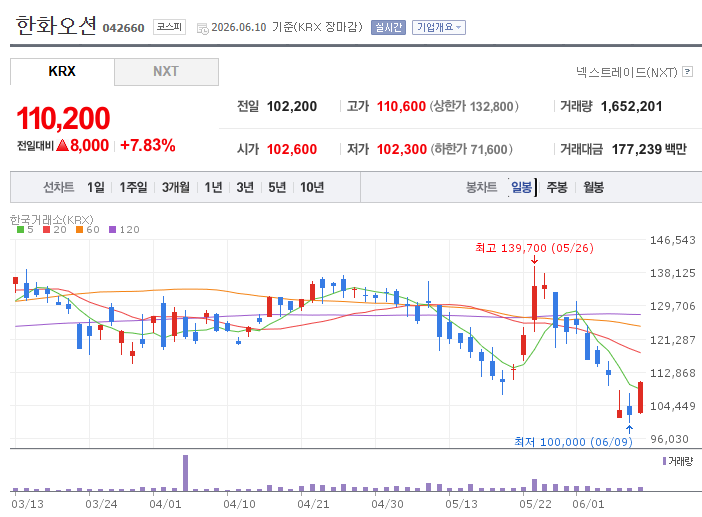
Task: Click the 96,030 price axis label
Action: point(669,439)
